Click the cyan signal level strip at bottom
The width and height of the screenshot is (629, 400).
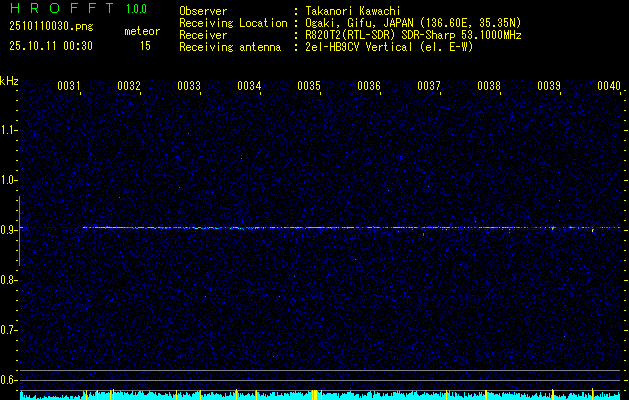click(x=320, y=396)
